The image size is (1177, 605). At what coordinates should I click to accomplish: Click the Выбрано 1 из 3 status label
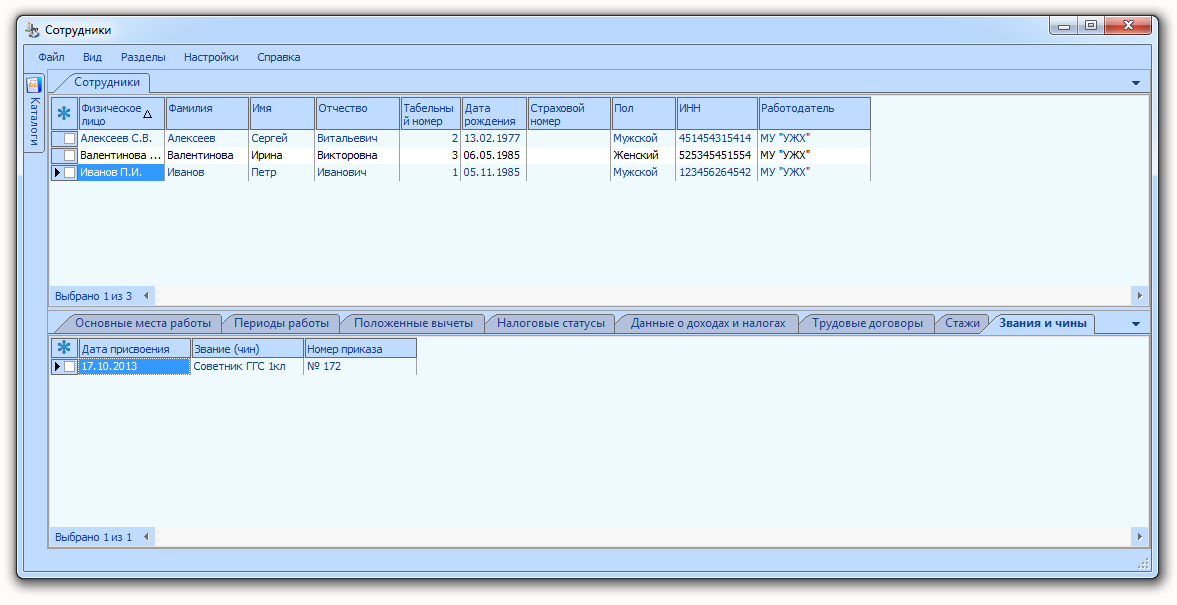[93, 296]
